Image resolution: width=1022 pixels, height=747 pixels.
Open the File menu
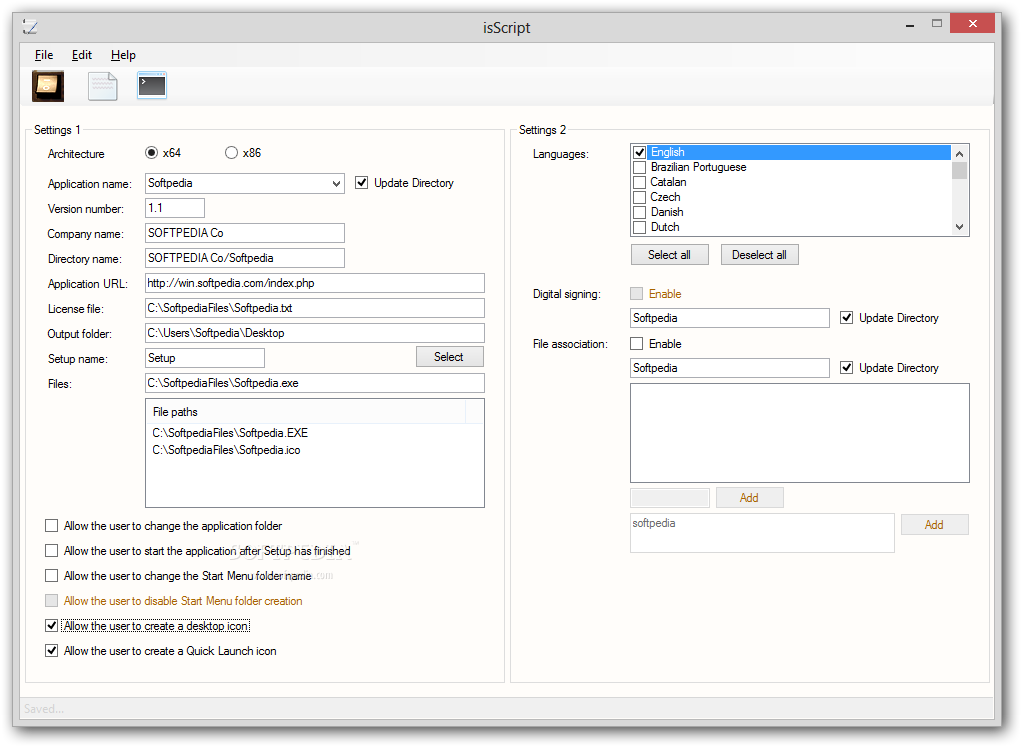click(x=44, y=55)
